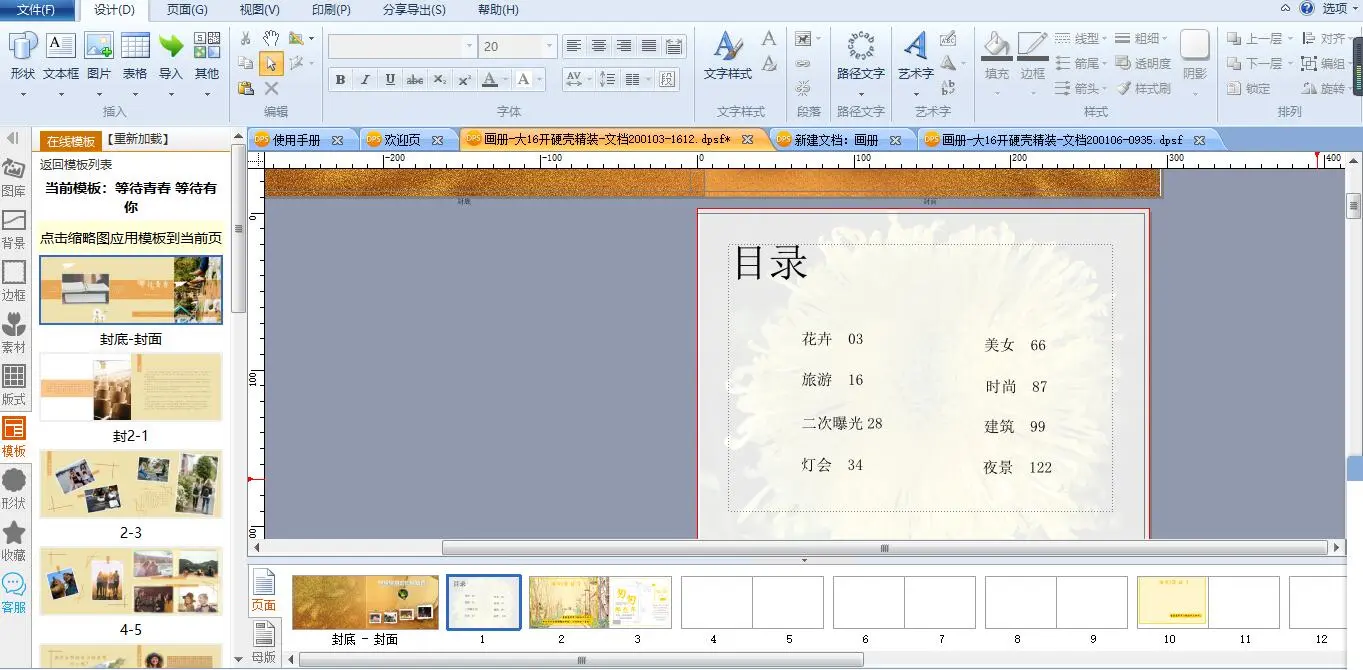The width and height of the screenshot is (1363, 670).
Task: Open the 艺术字 art text tool
Action: pyautogui.click(x=915, y=47)
